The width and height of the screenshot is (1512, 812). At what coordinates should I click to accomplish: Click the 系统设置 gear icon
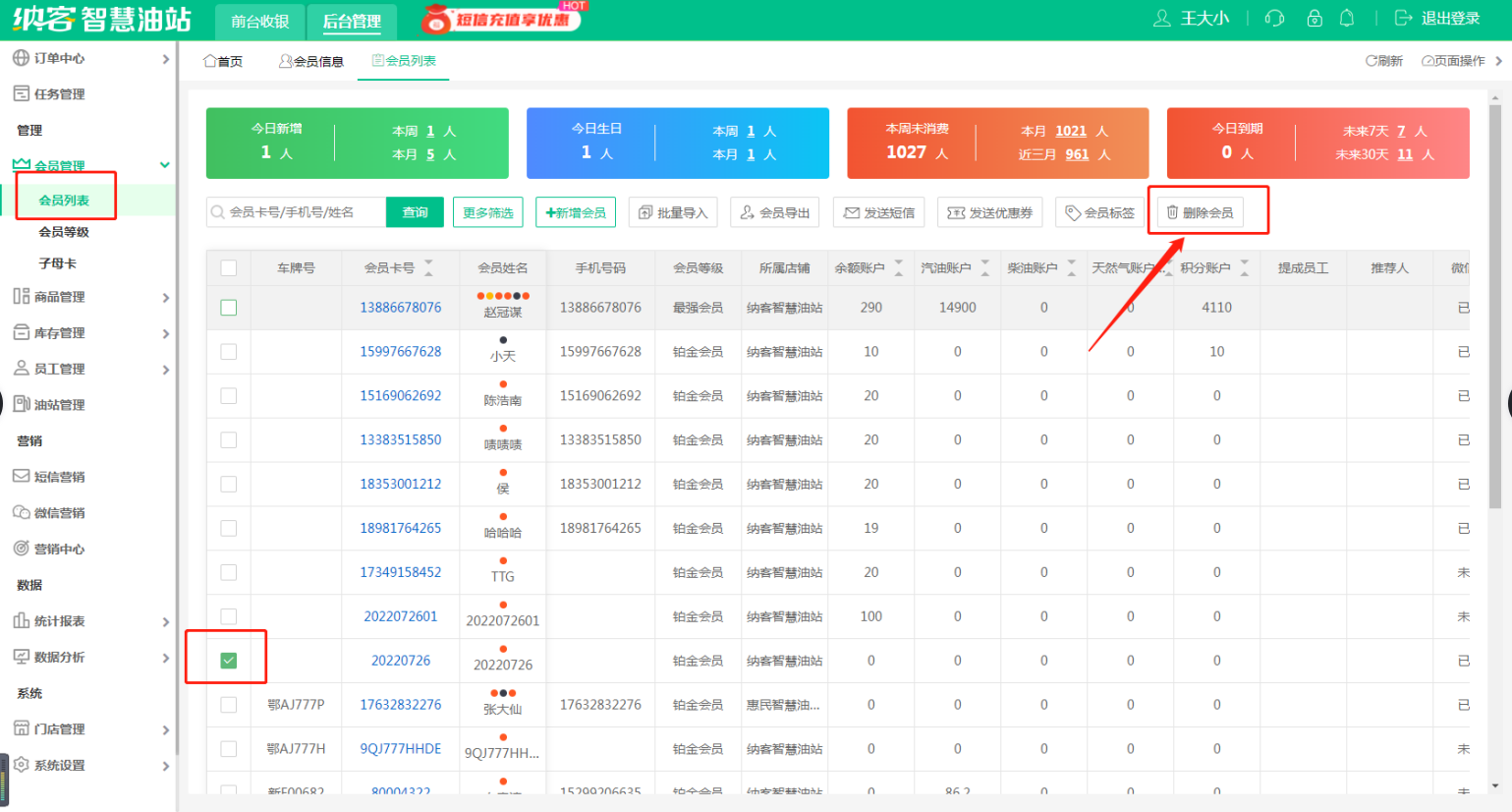(x=21, y=764)
